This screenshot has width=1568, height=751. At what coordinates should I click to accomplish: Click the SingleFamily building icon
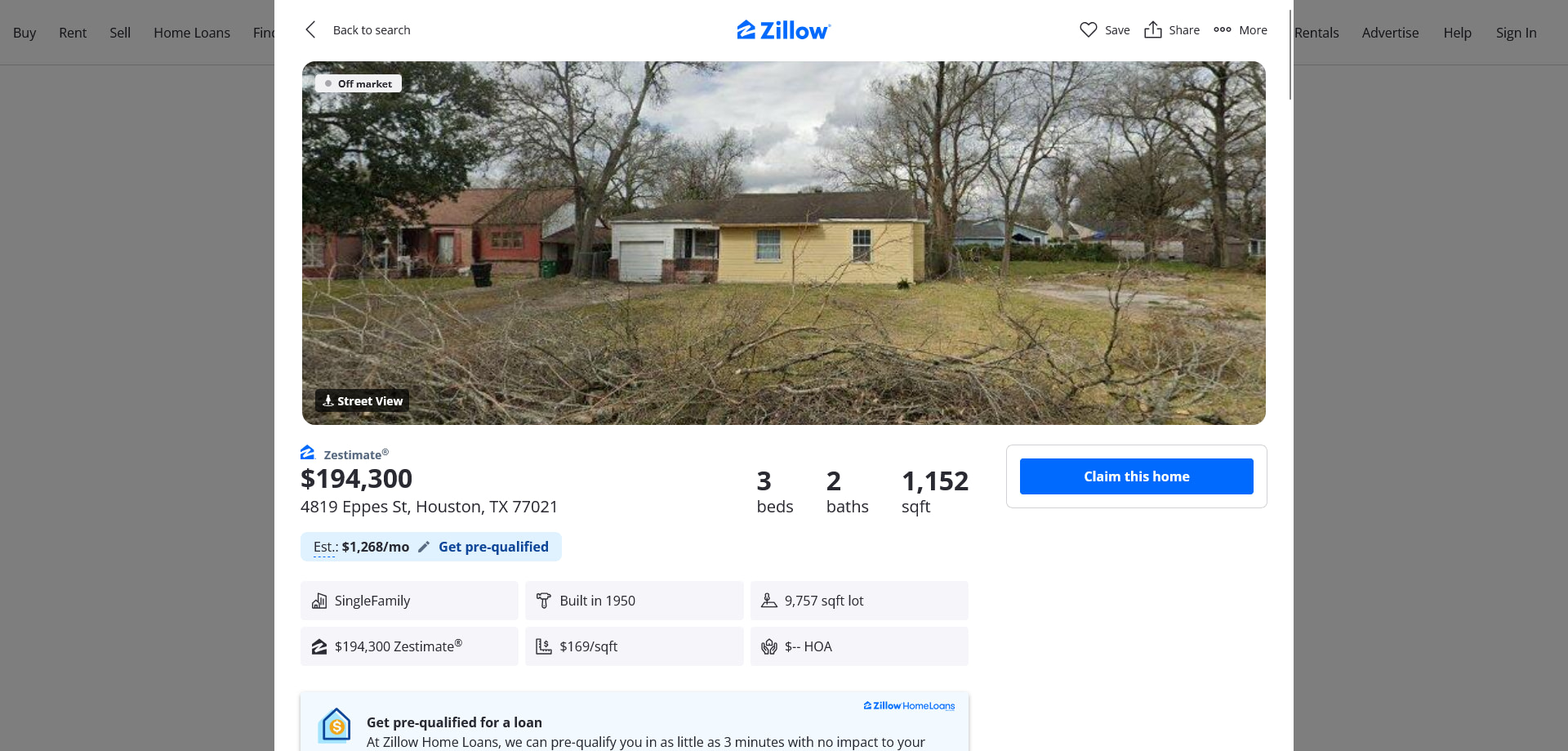point(319,601)
